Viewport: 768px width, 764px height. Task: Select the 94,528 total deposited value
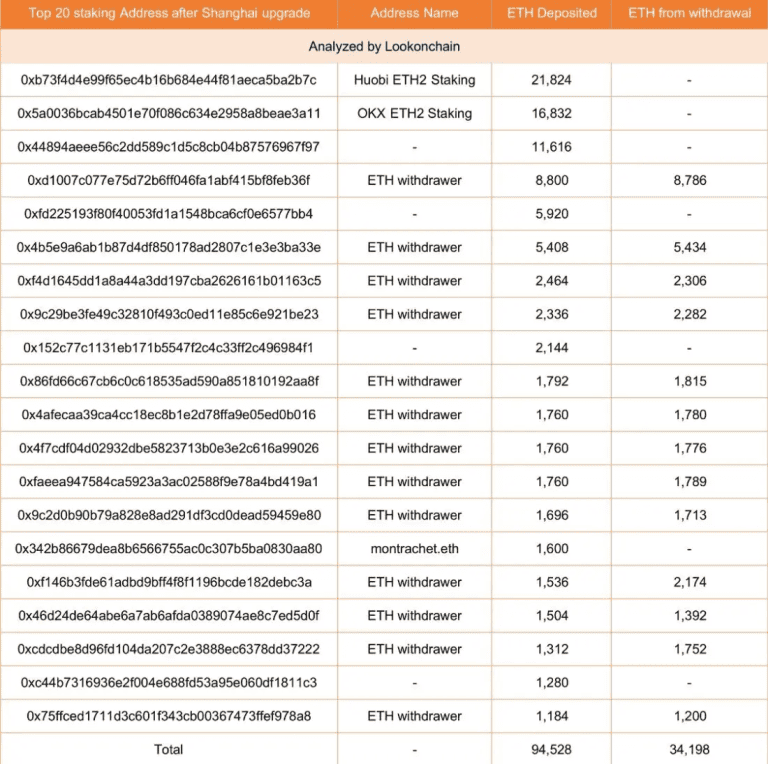pyautogui.click(x=552, y=749)
